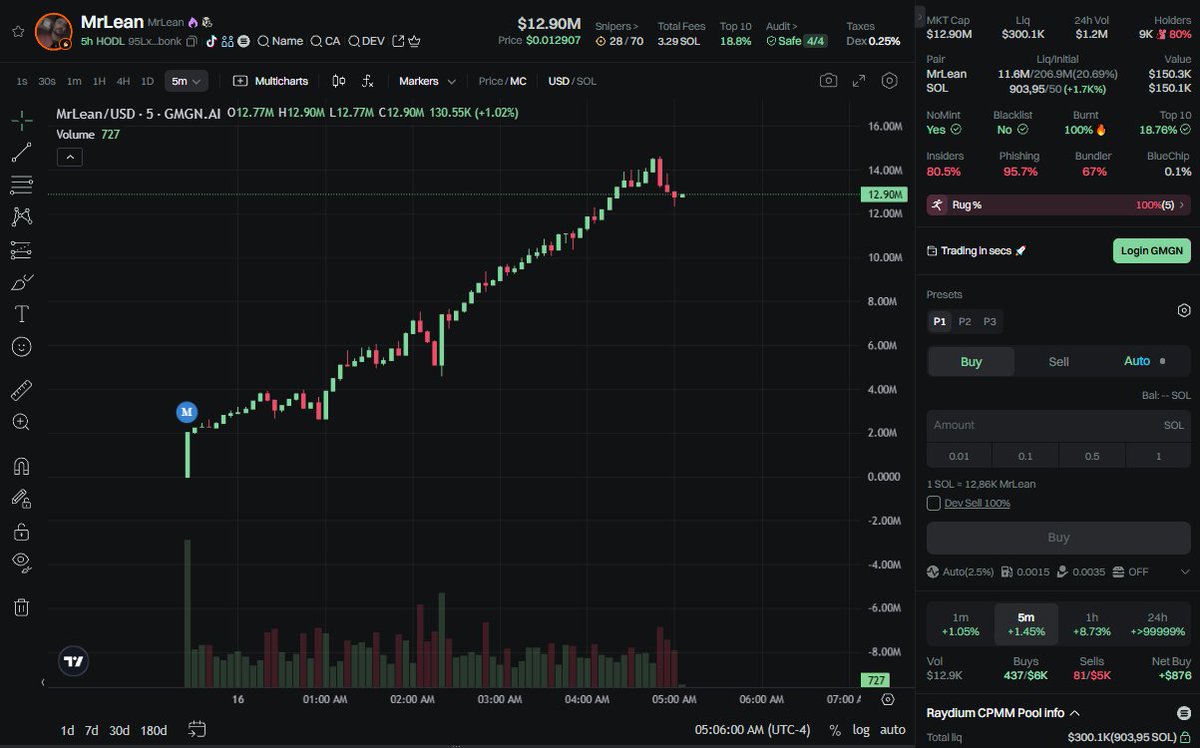Open the Fibonacci horizontal lines tool
Viewport: 1200px width, 748px height.
click(22, 185)
